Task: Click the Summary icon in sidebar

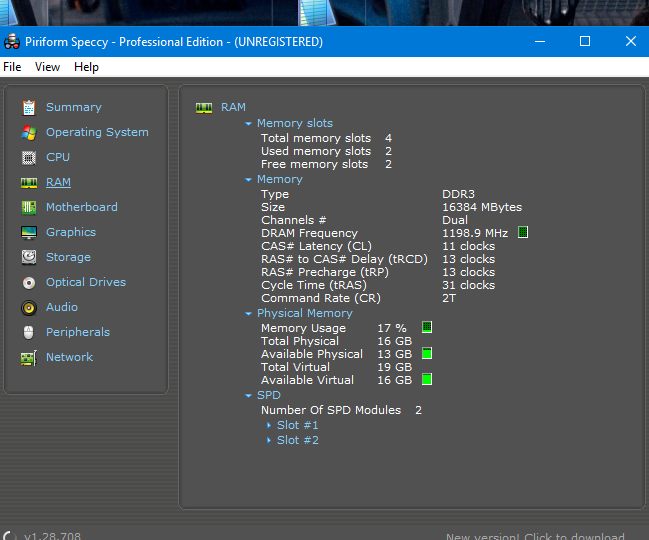Action: point(28,107)
